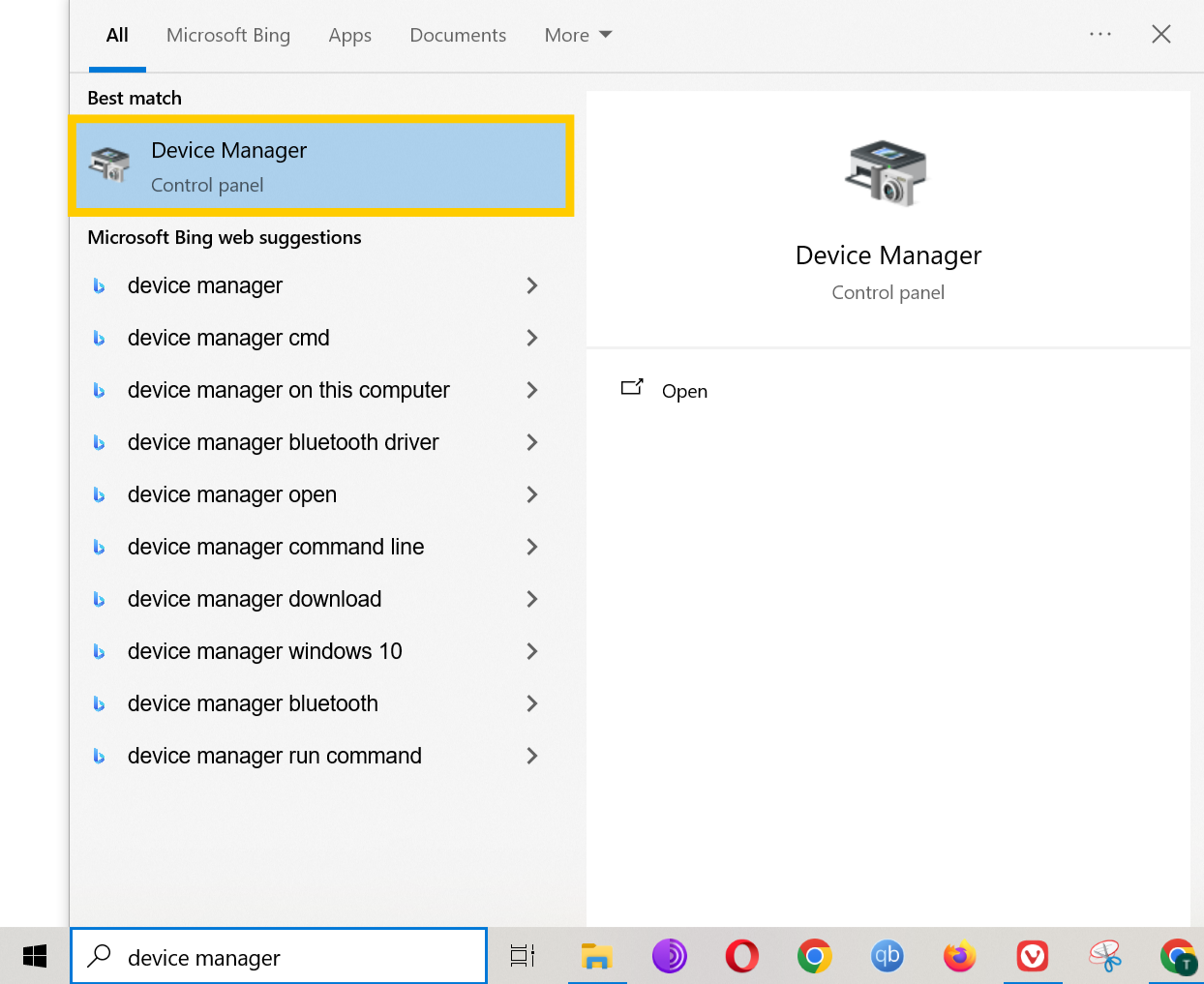Open Chrome profile T icon in taskbar
This screenshot has height=984, width=1204.
coord(1178,956)
